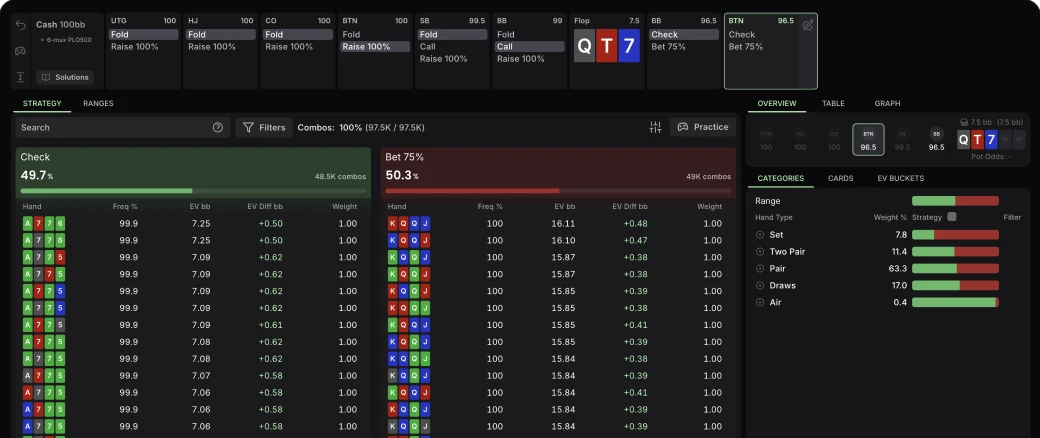Open the TABLE tab
1040x438 pixels.
point(833,104)
